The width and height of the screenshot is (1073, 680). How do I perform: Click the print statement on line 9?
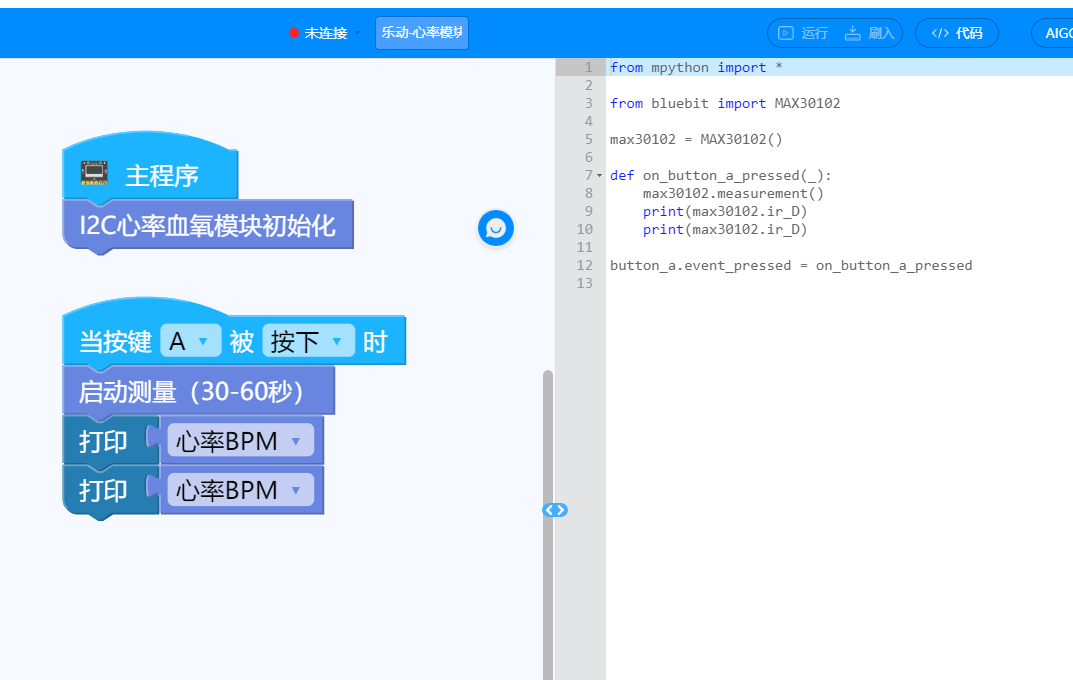[x=725, y=211]
